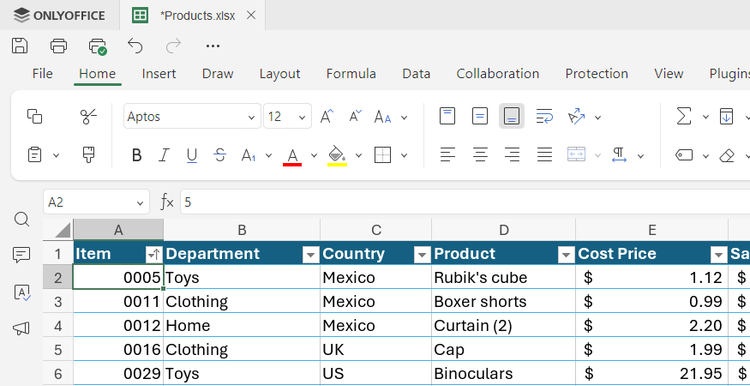This screenshot has width=750, height=386.
Task: Click the Named Ranges tag icon
Action: pyautogui.click(x=684, y=155)
